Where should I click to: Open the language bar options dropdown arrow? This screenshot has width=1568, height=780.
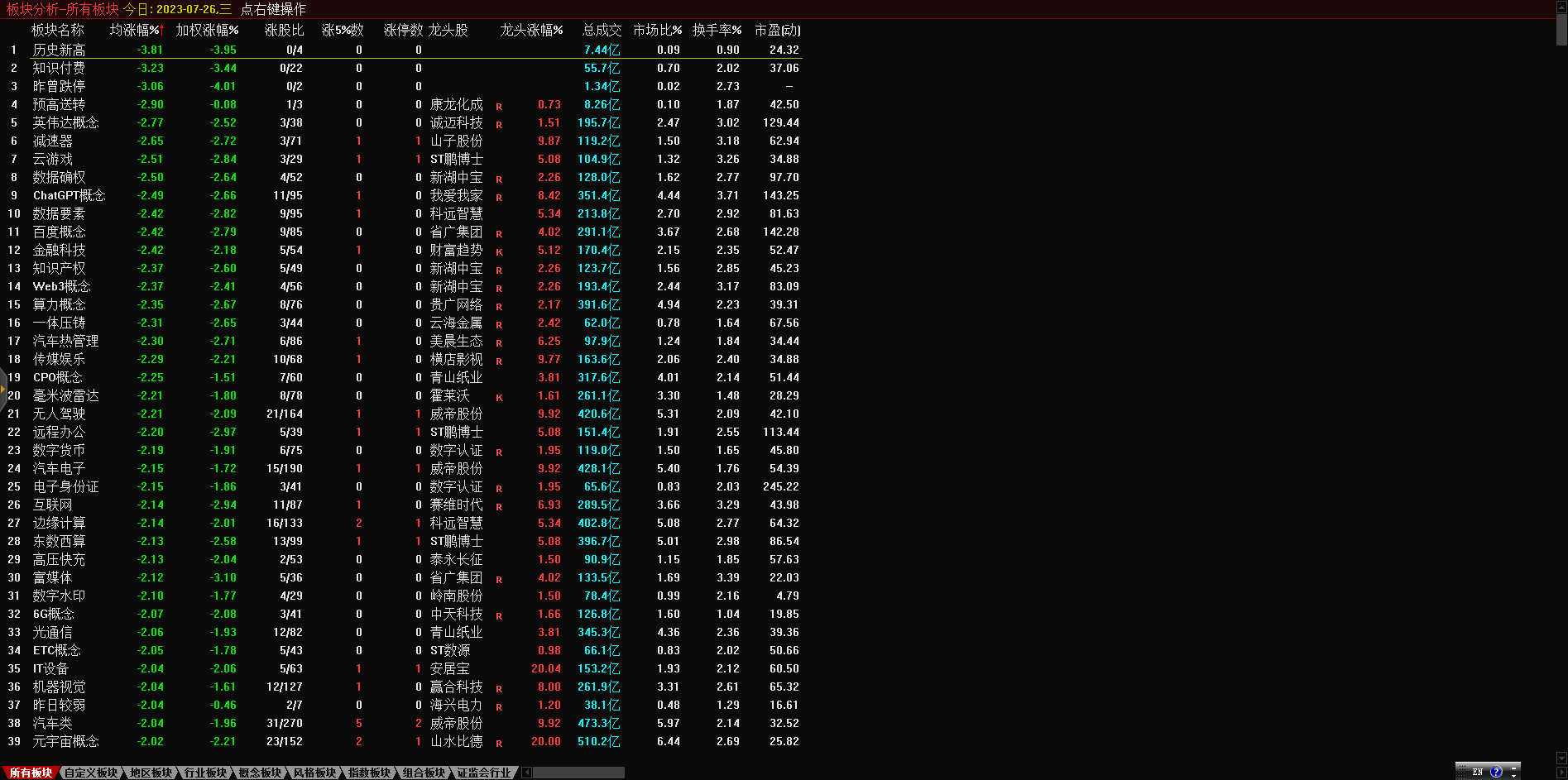click(x=1513, y=776)
